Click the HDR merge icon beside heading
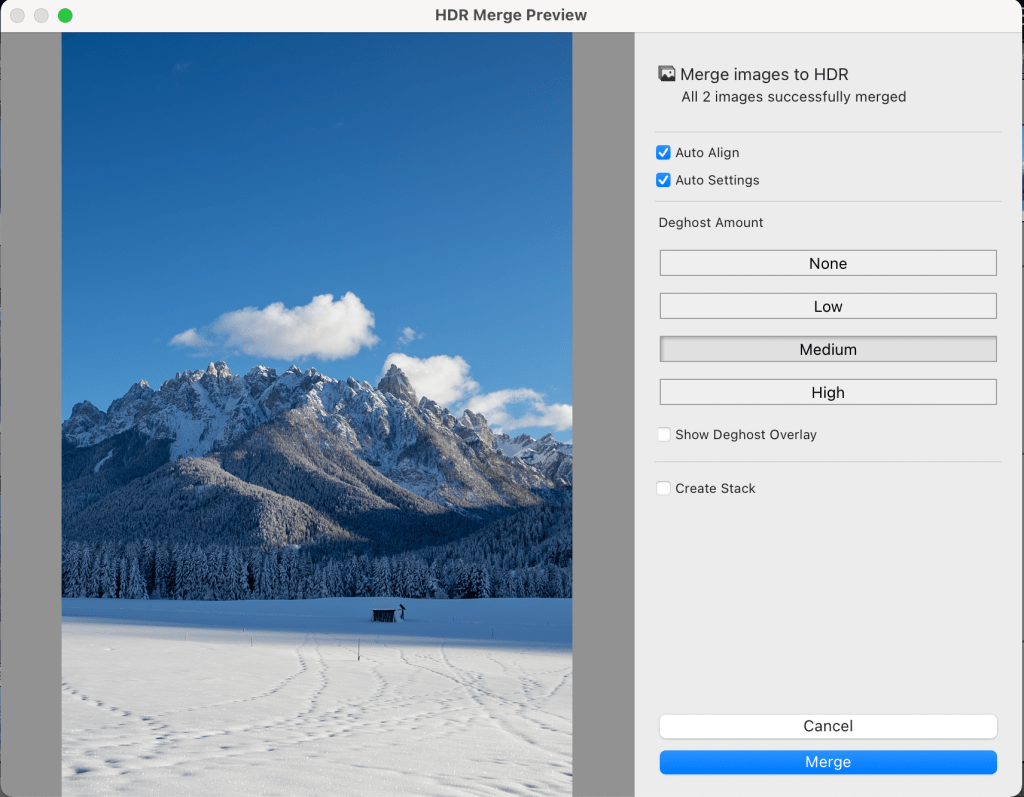This screenshot has height=797, width=1024. coord(667,74)
